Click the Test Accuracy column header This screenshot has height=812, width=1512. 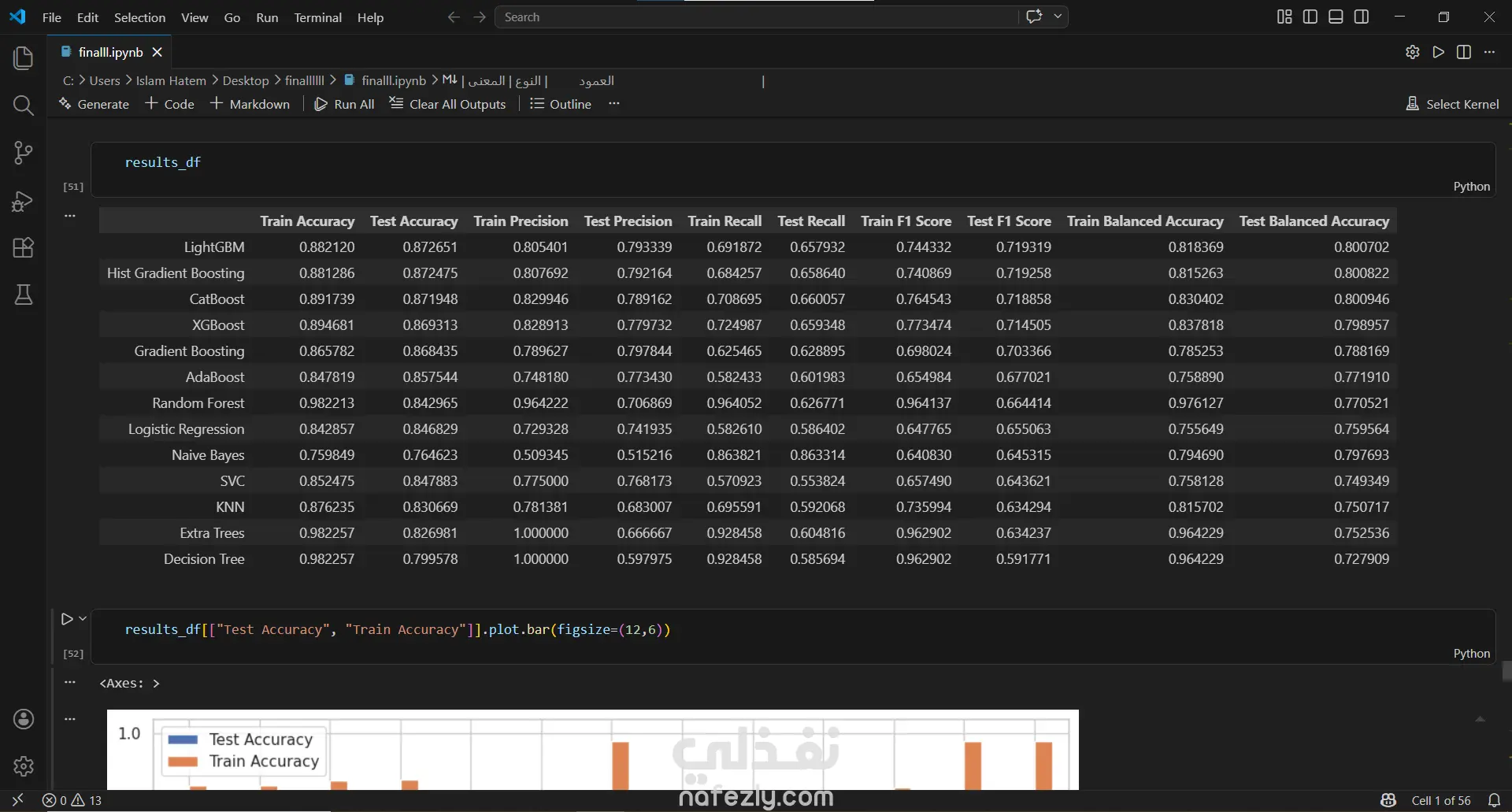413,221
